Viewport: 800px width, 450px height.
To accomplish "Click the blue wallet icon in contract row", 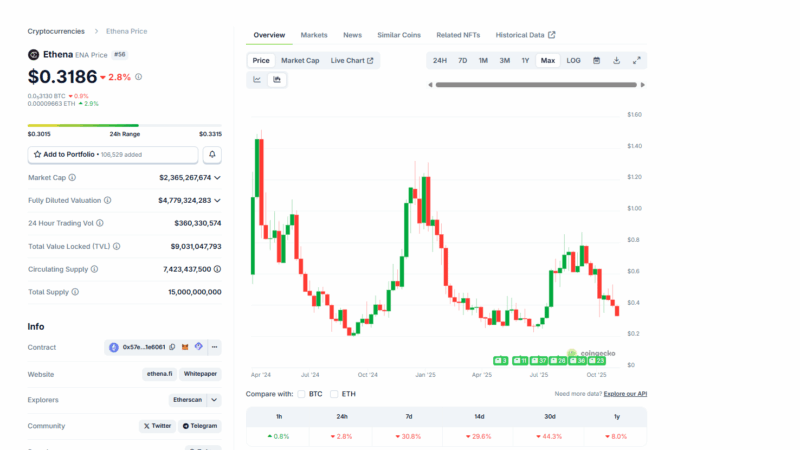I will (x=198, y=347).
